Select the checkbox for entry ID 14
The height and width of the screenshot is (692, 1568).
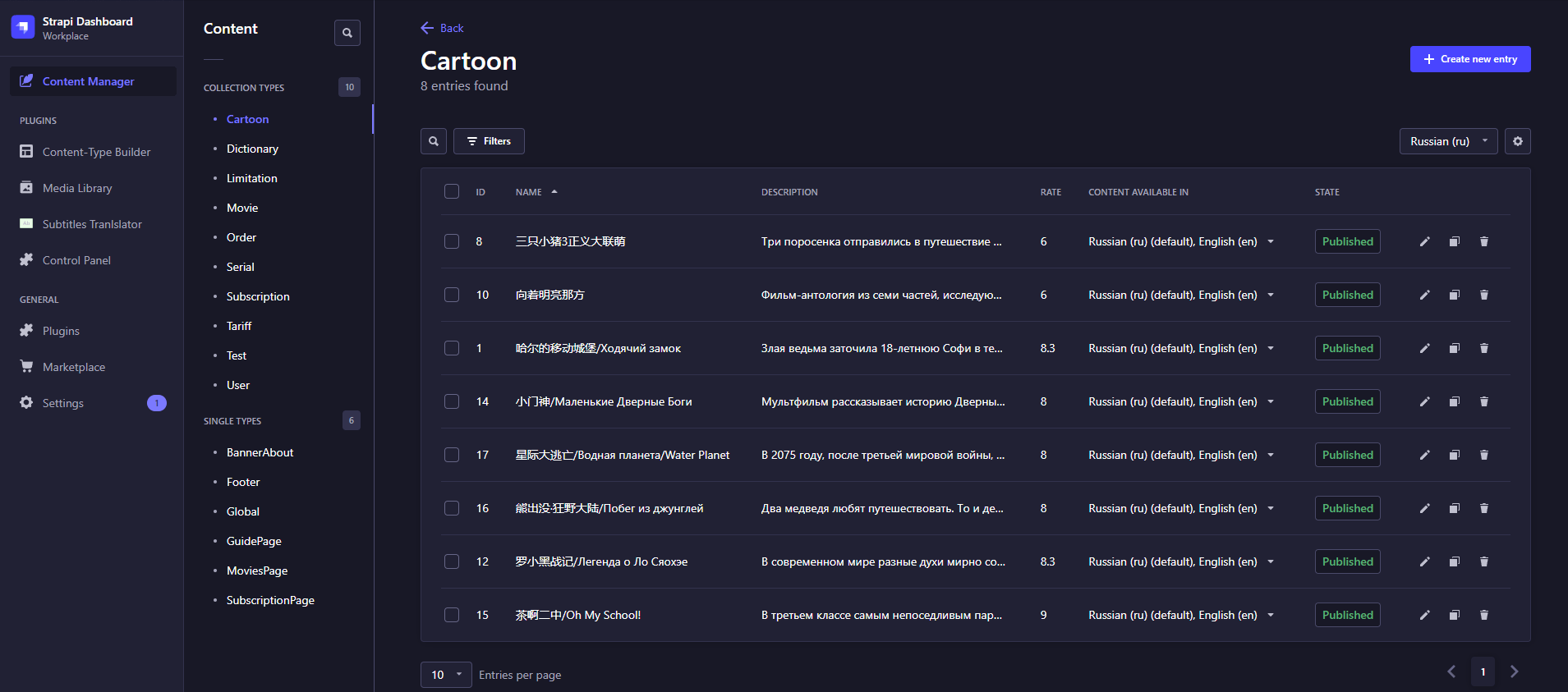click(452, 401)
